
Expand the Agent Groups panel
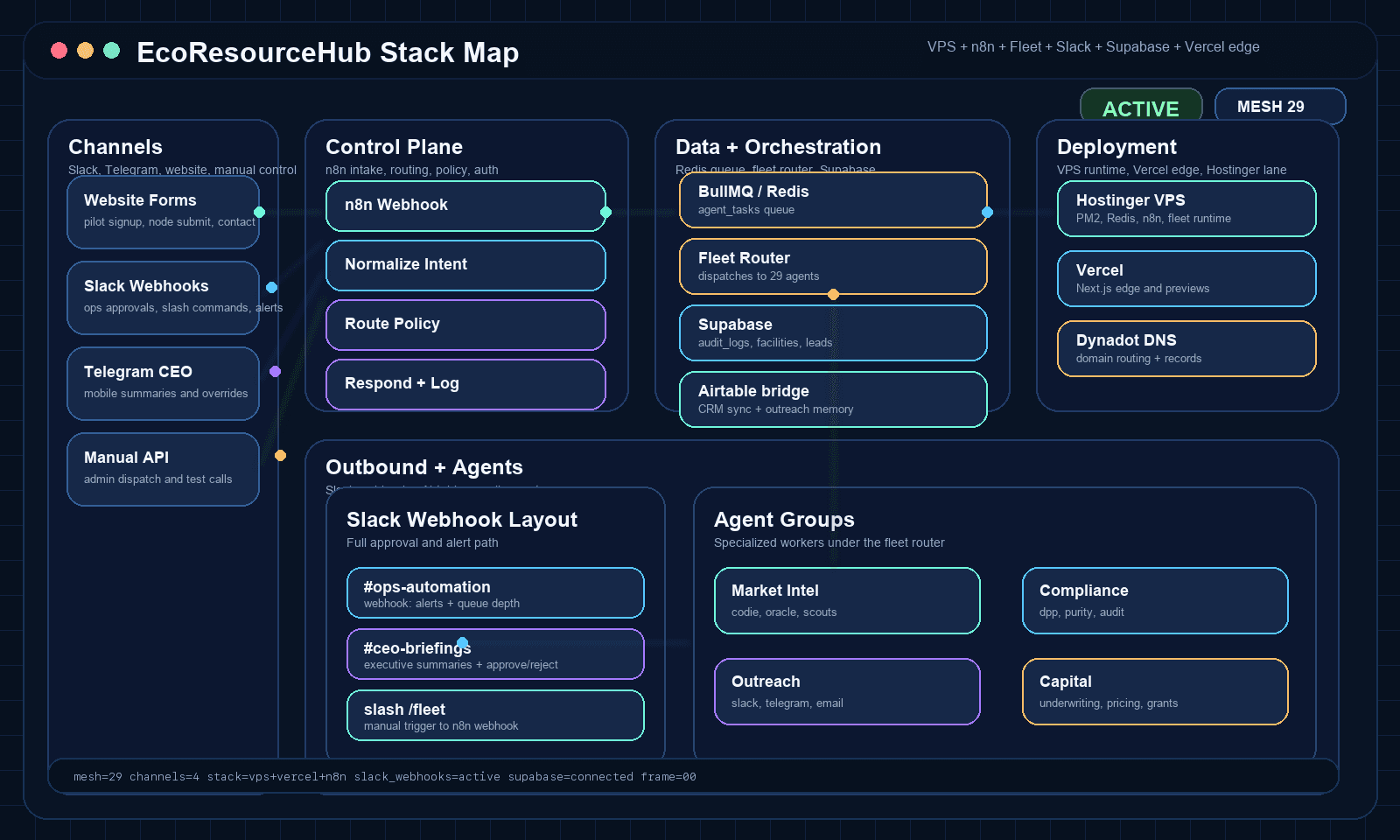[x=783, y=520]
